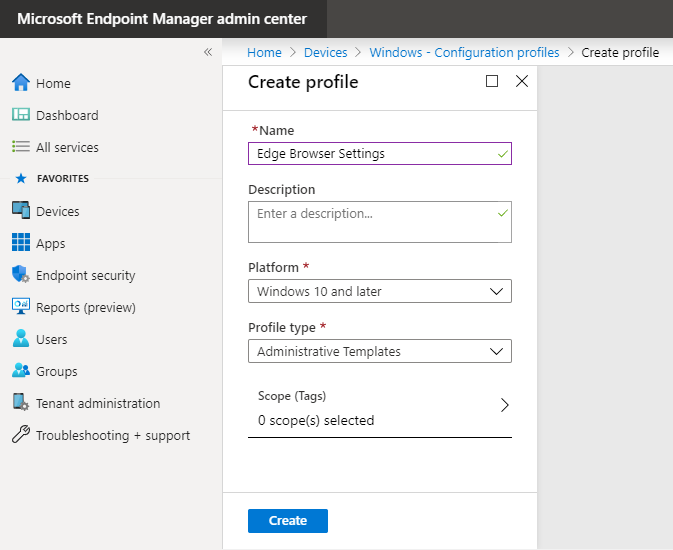Expand Scope (Tags) selection
Image resolution: width=673 pixels, height=550 pixels.
380,408
